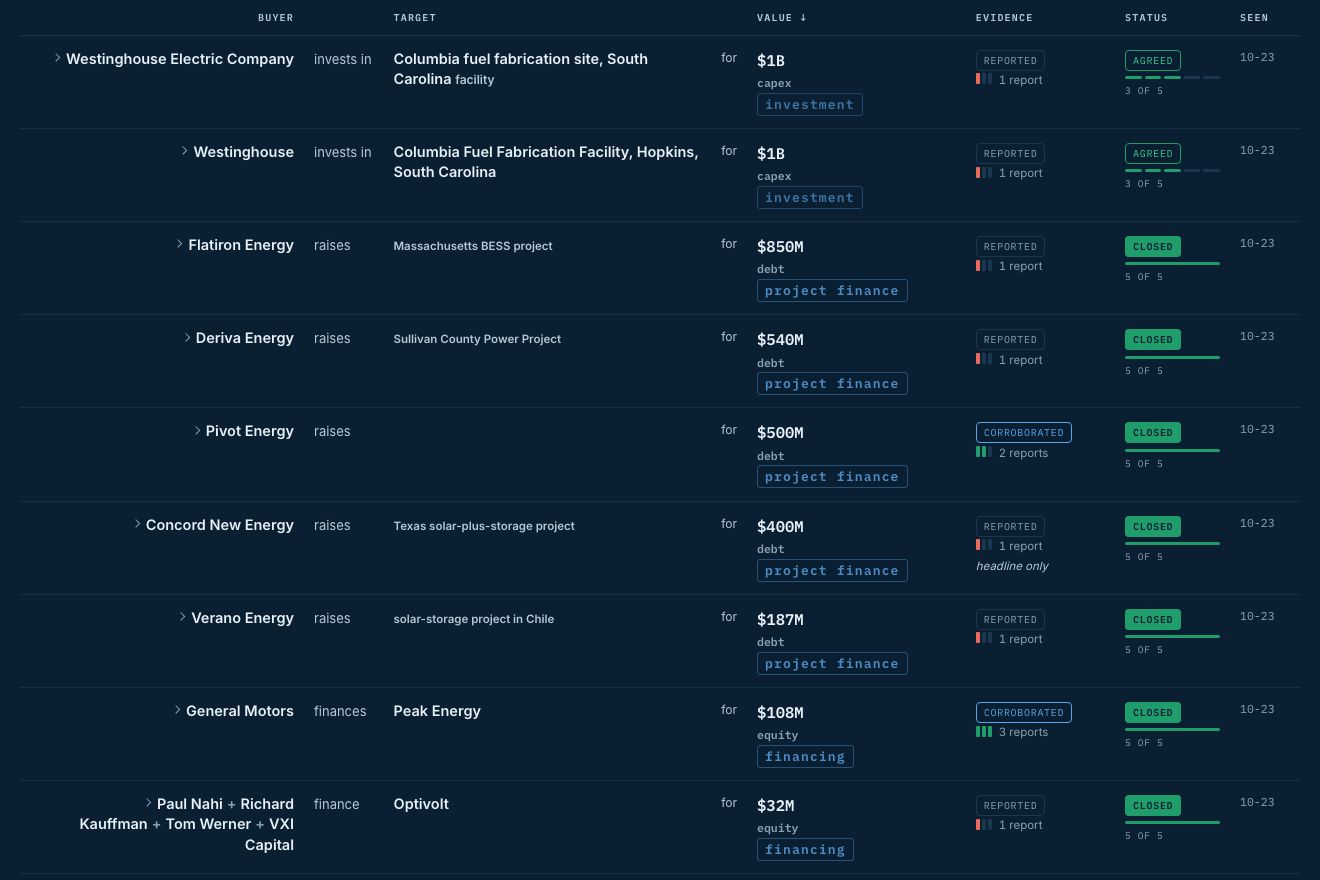The height and width of the screenshot is (880, 1320).
Task: Open the Deriva Energy row chevron
Action: pos(188,338)
